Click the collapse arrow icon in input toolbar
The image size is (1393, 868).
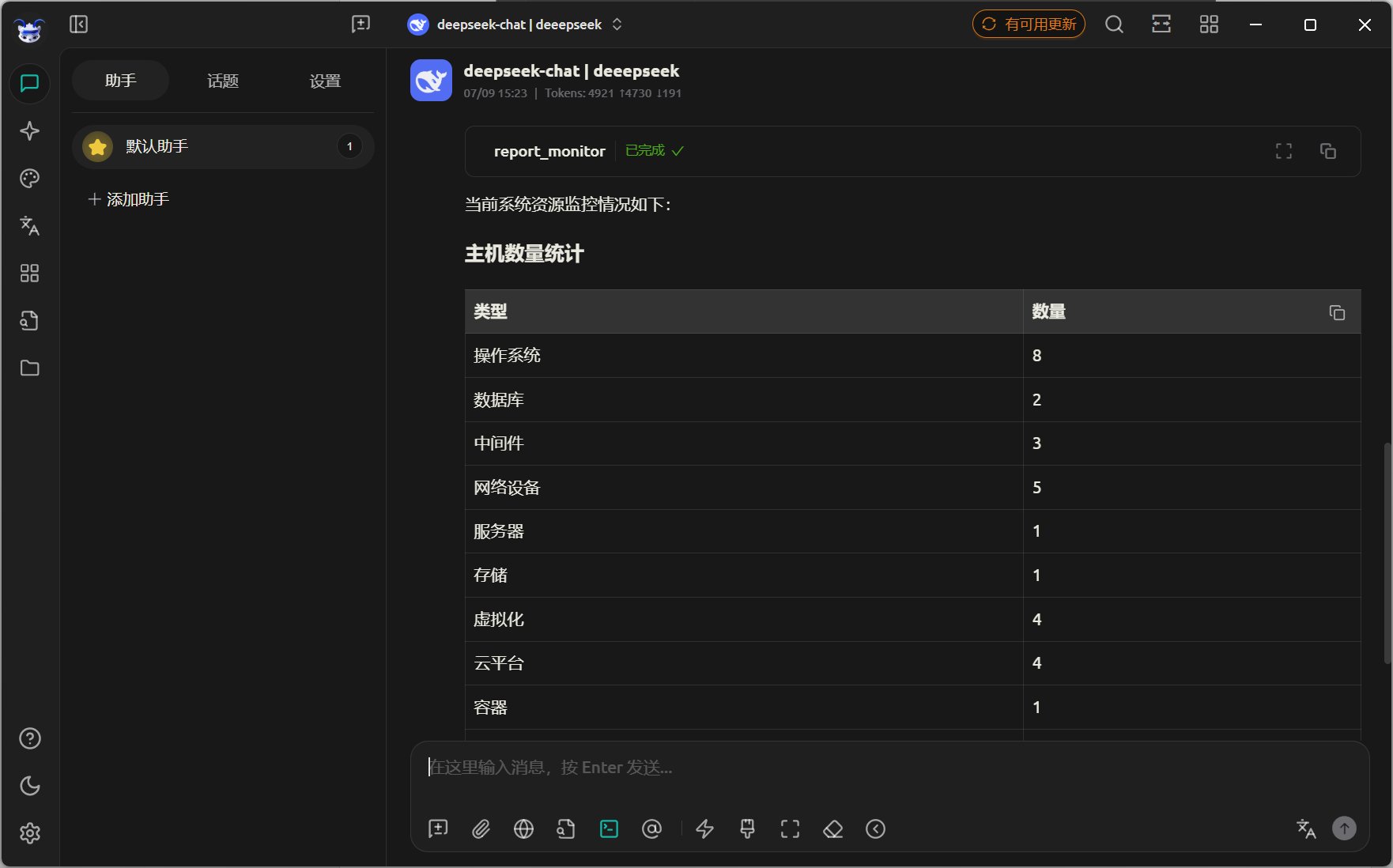tap(875, 828)
